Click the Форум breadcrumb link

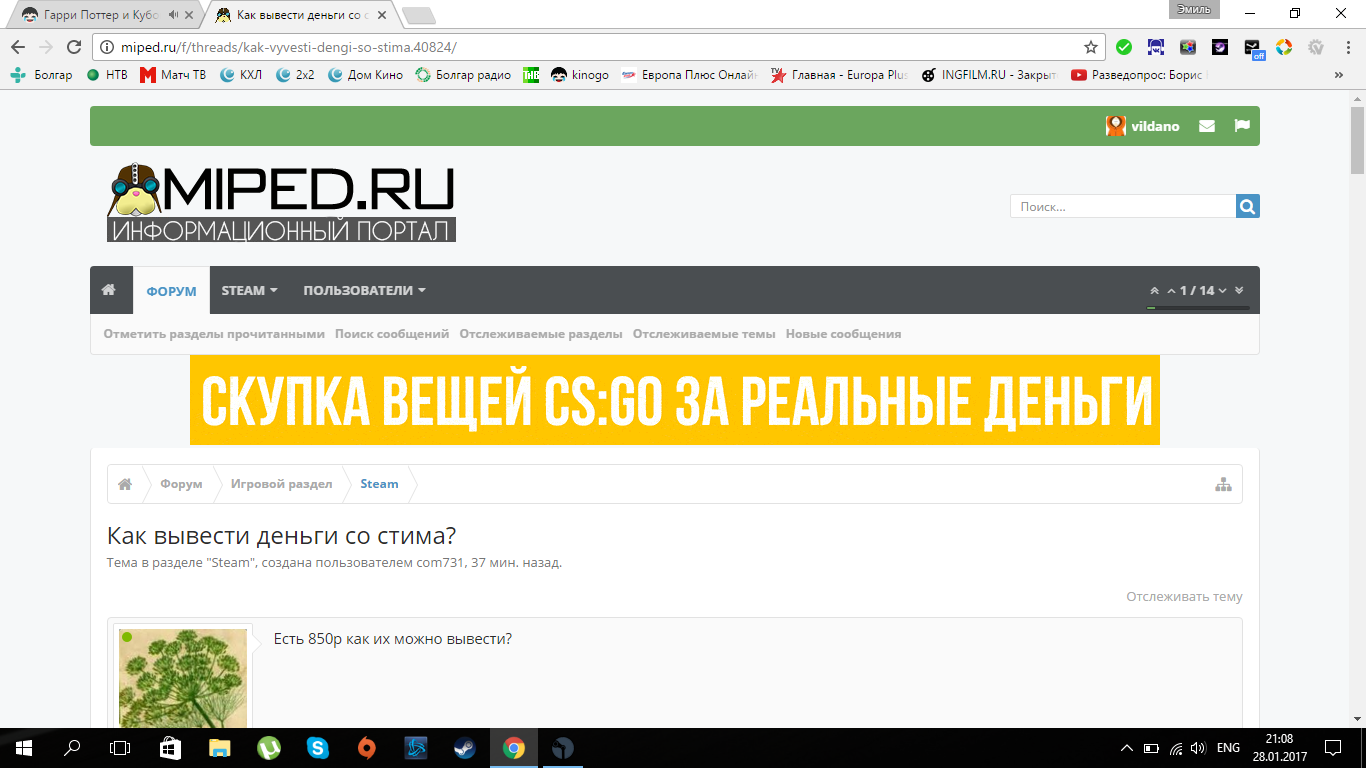click(x=181, y=484)
